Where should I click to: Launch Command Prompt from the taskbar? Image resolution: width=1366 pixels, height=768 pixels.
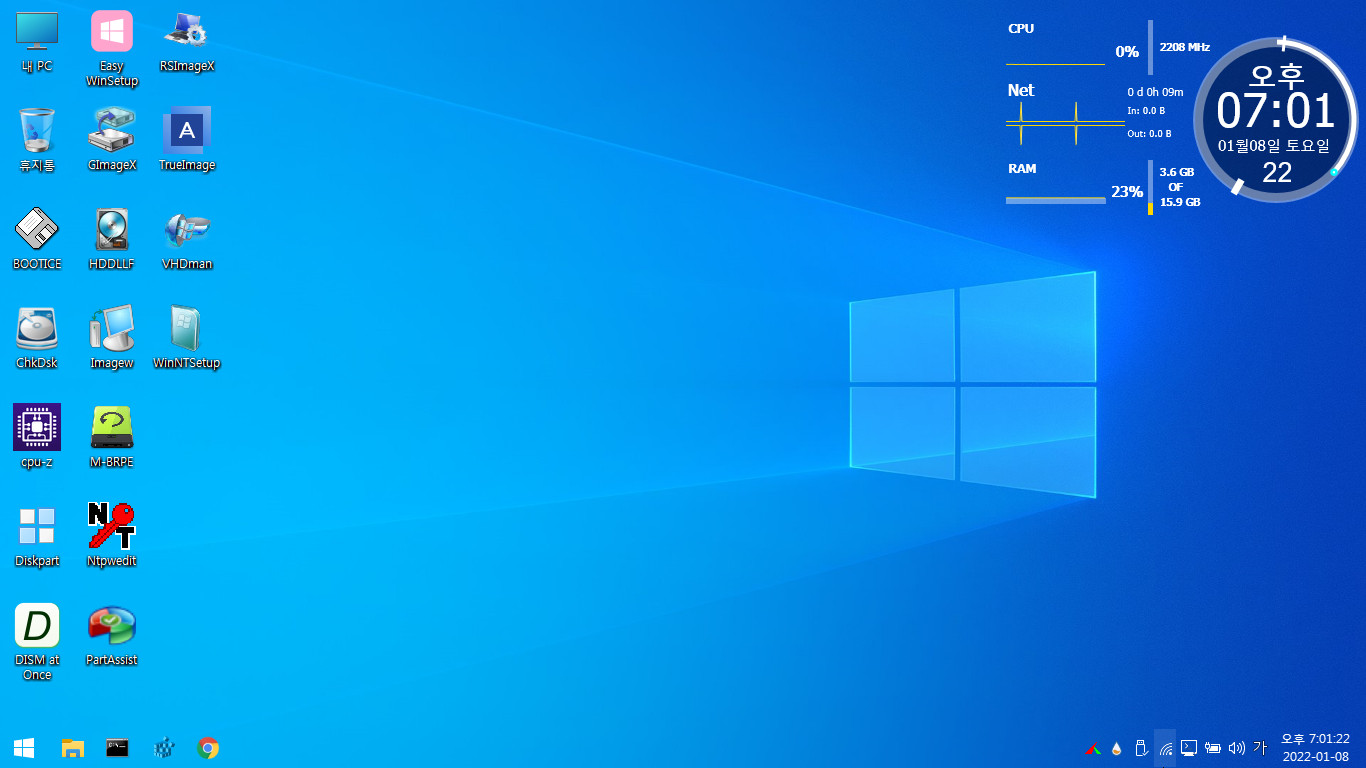117,748
